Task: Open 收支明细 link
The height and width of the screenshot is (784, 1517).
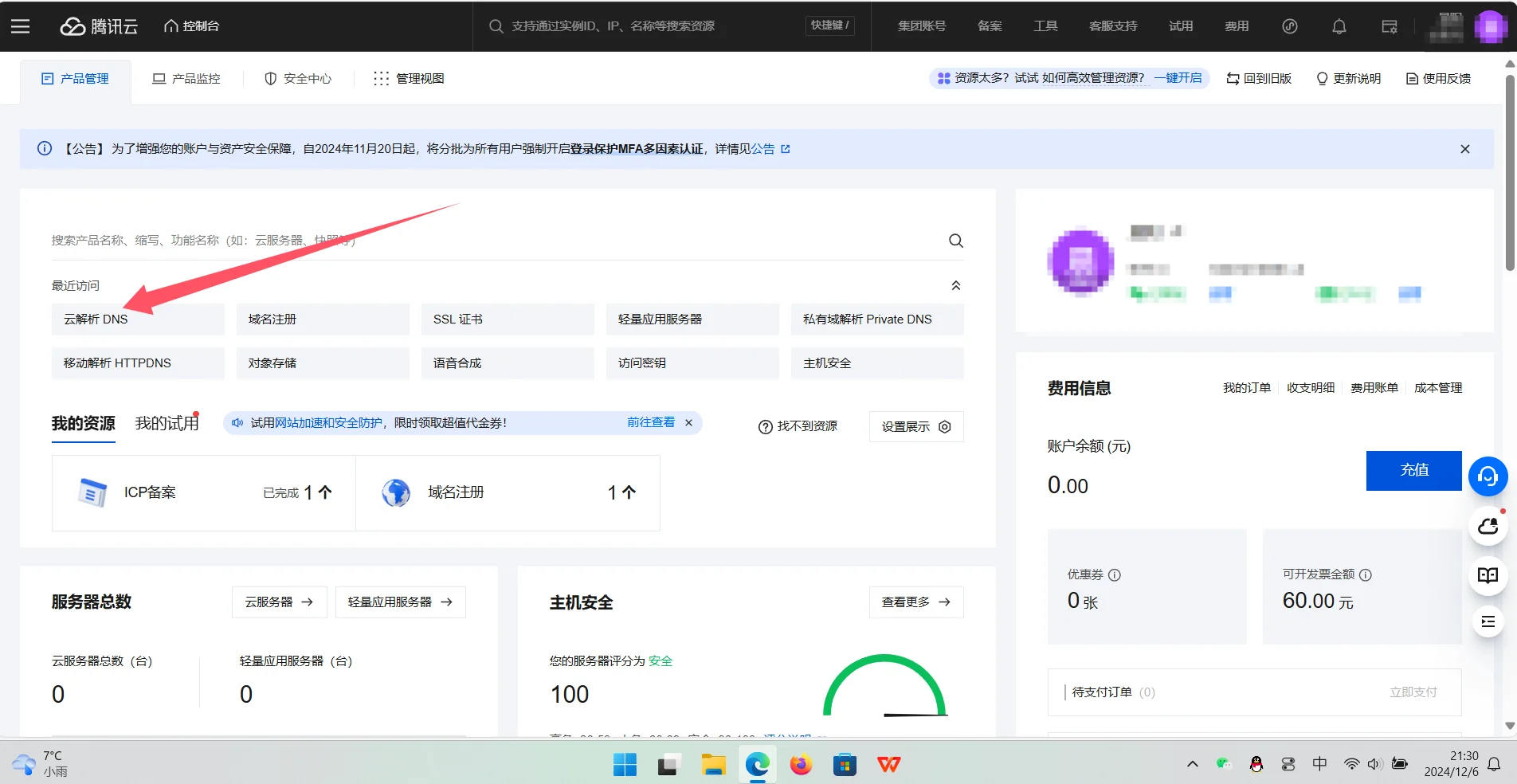Action: tap(1311, 388)
